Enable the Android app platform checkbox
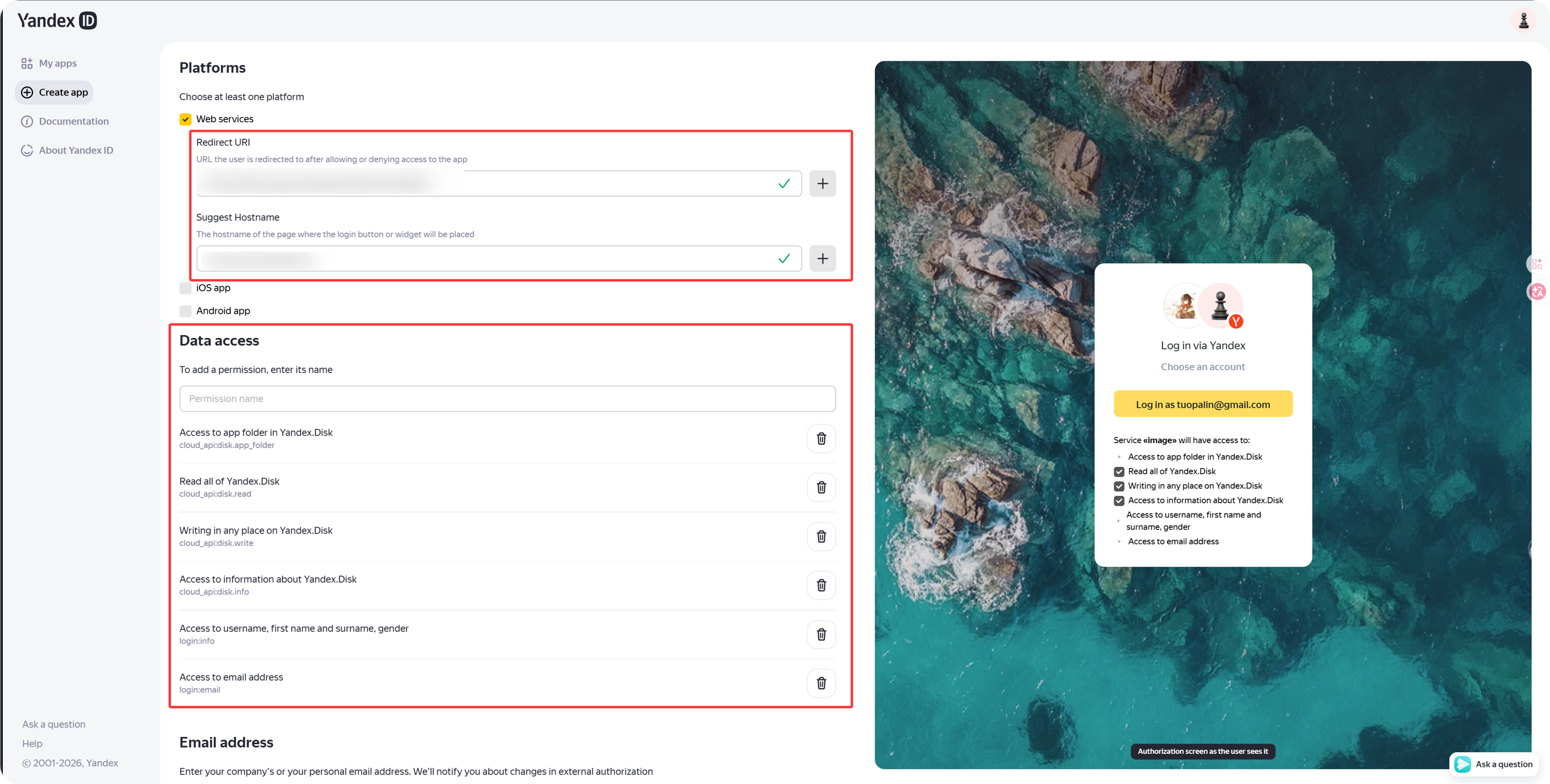This screenshot has height=784, width=1550. coord(185,311)
